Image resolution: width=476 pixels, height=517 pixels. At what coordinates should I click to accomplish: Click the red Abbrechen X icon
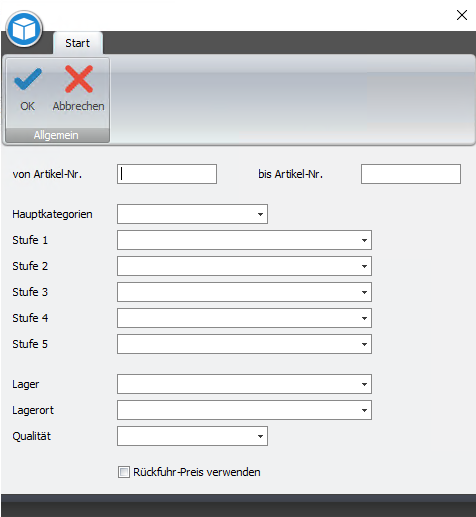pyautogui.click(x=79, y=79)
